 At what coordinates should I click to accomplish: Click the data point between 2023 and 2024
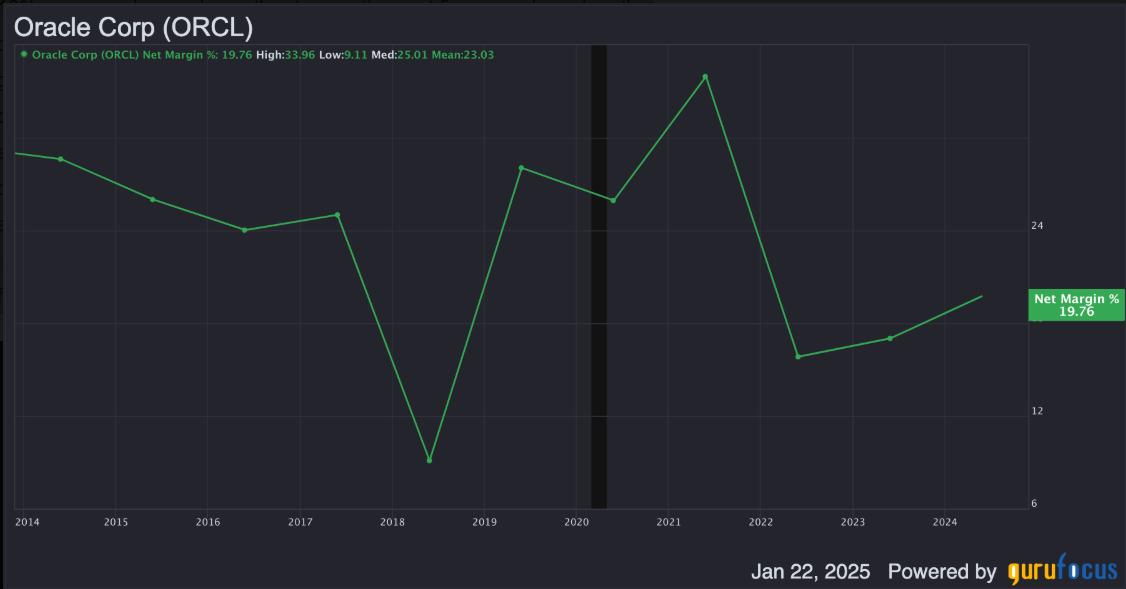click(890, 338)
